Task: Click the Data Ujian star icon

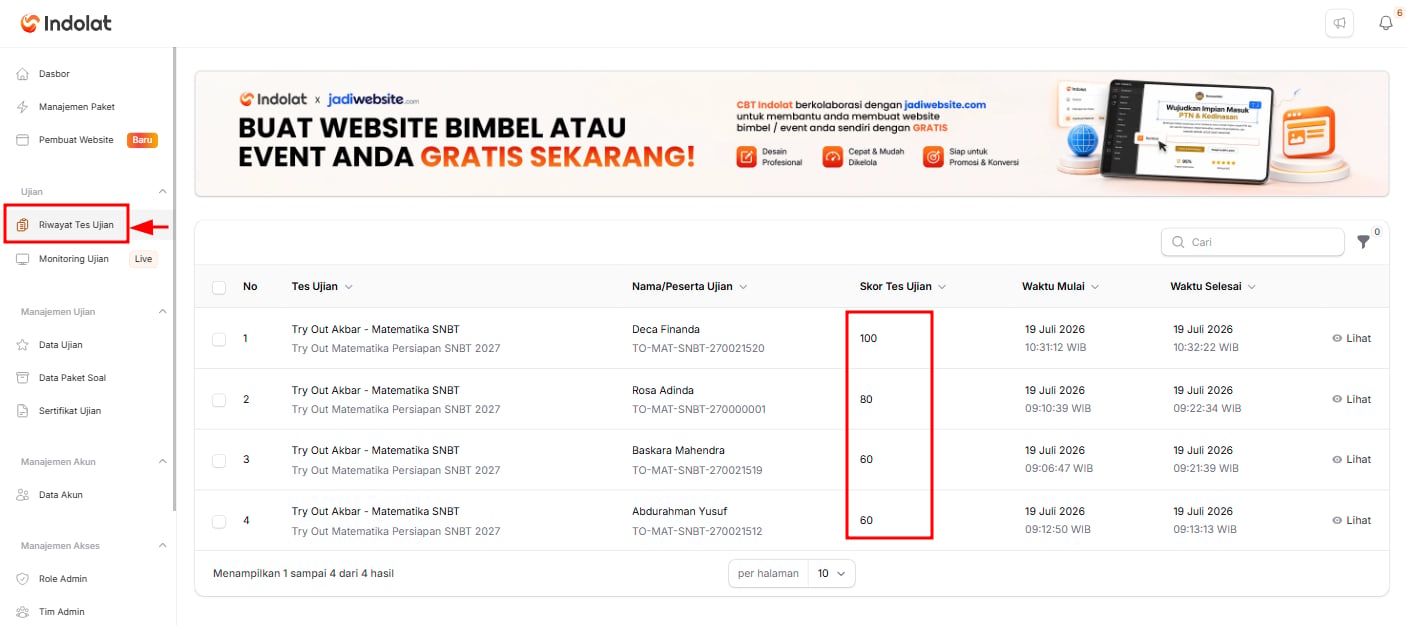Action: 23,345
